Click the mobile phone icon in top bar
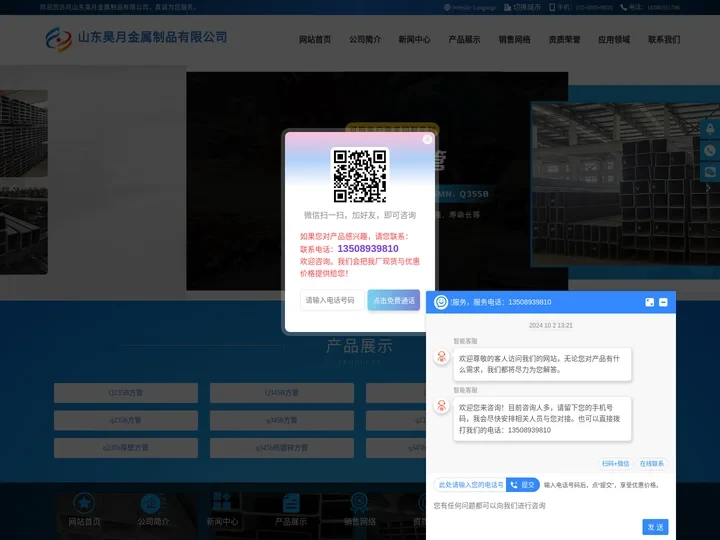 552,7
